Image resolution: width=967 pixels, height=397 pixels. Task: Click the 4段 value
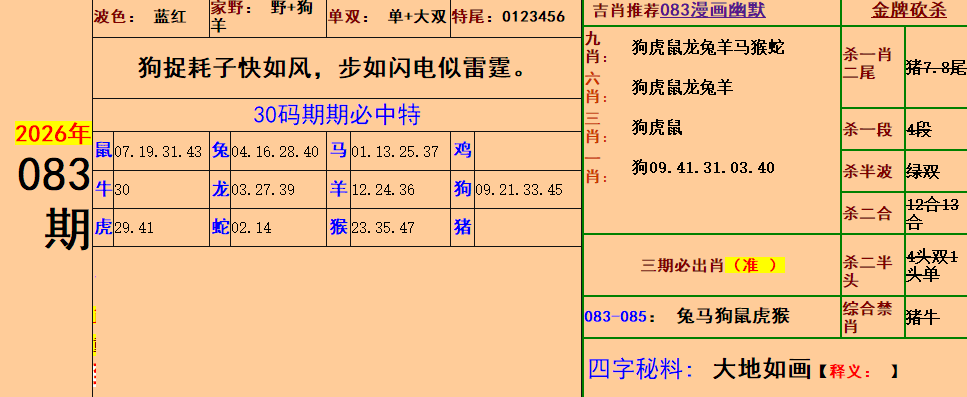pyautogui.click(x=919, y=130)
